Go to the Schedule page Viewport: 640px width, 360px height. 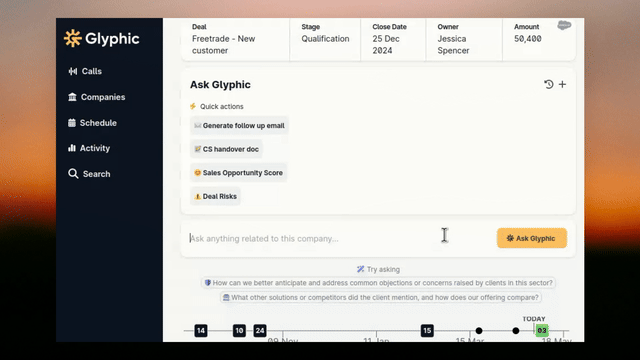pos(92,123)
